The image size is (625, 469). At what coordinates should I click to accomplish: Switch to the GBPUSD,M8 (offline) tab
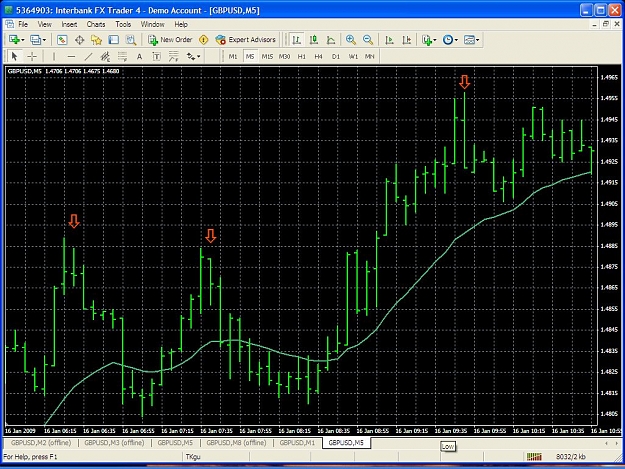pyautogui.click(x=236, y=442)
